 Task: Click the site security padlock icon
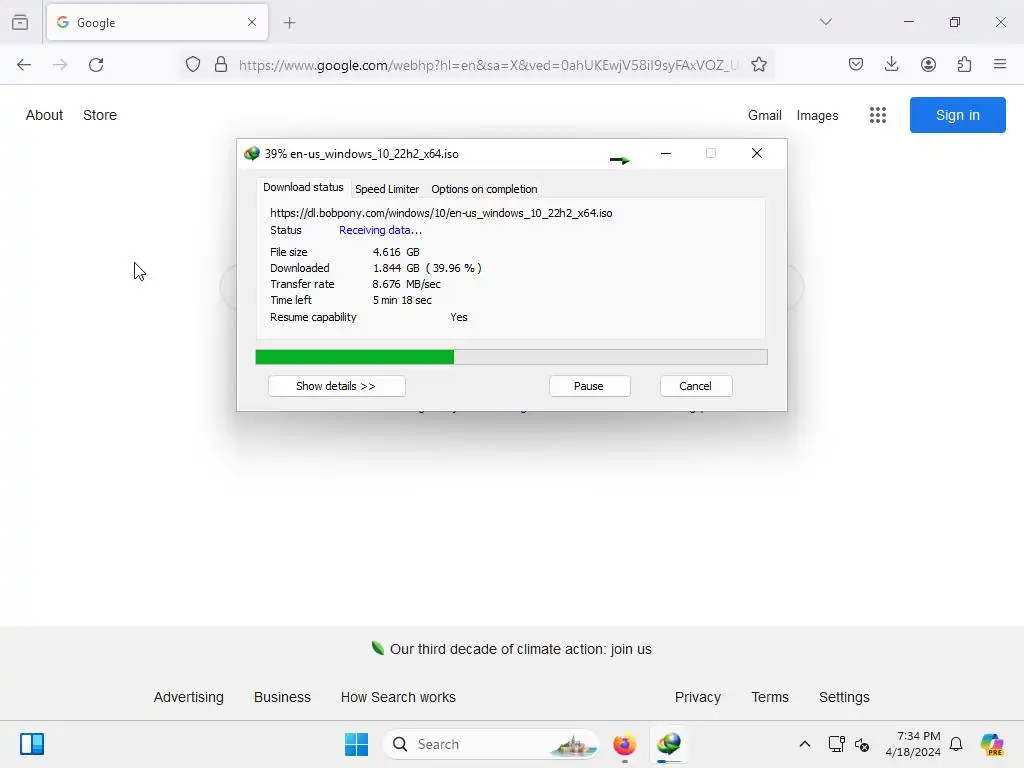pyautogui.click(x=221, y=65)
